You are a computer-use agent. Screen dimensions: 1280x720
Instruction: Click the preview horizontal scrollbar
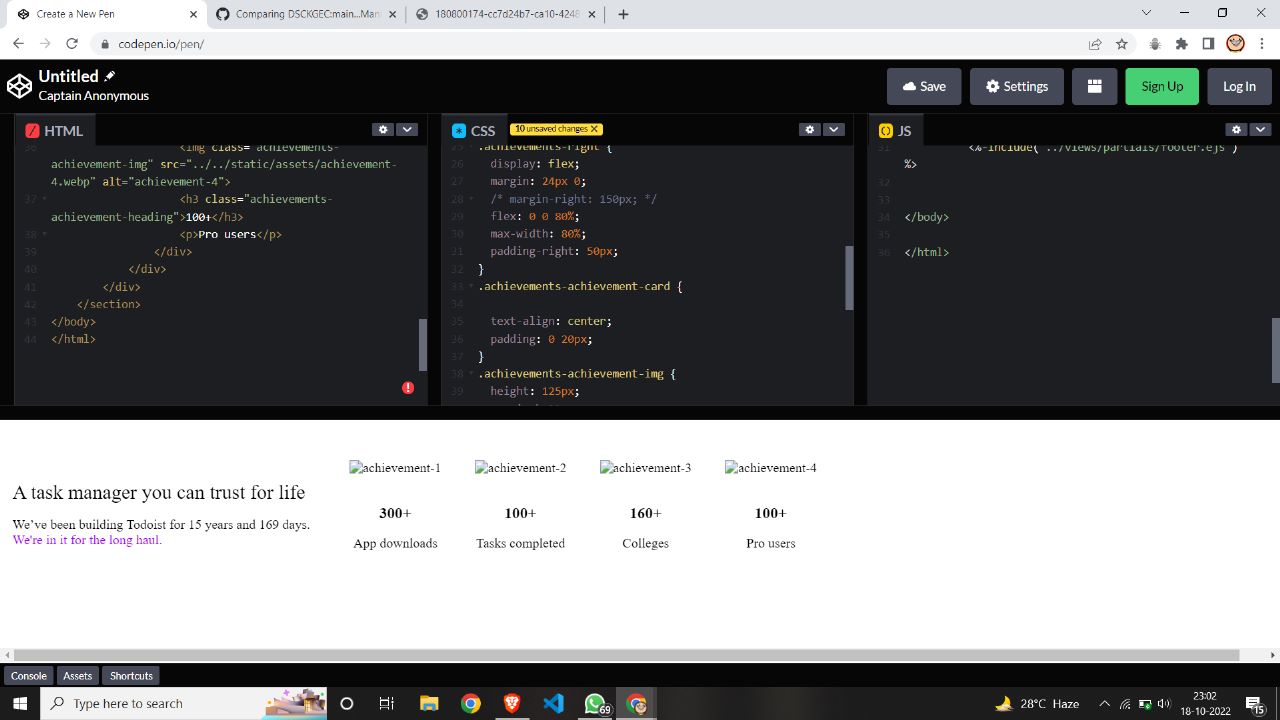pos(627,655)
